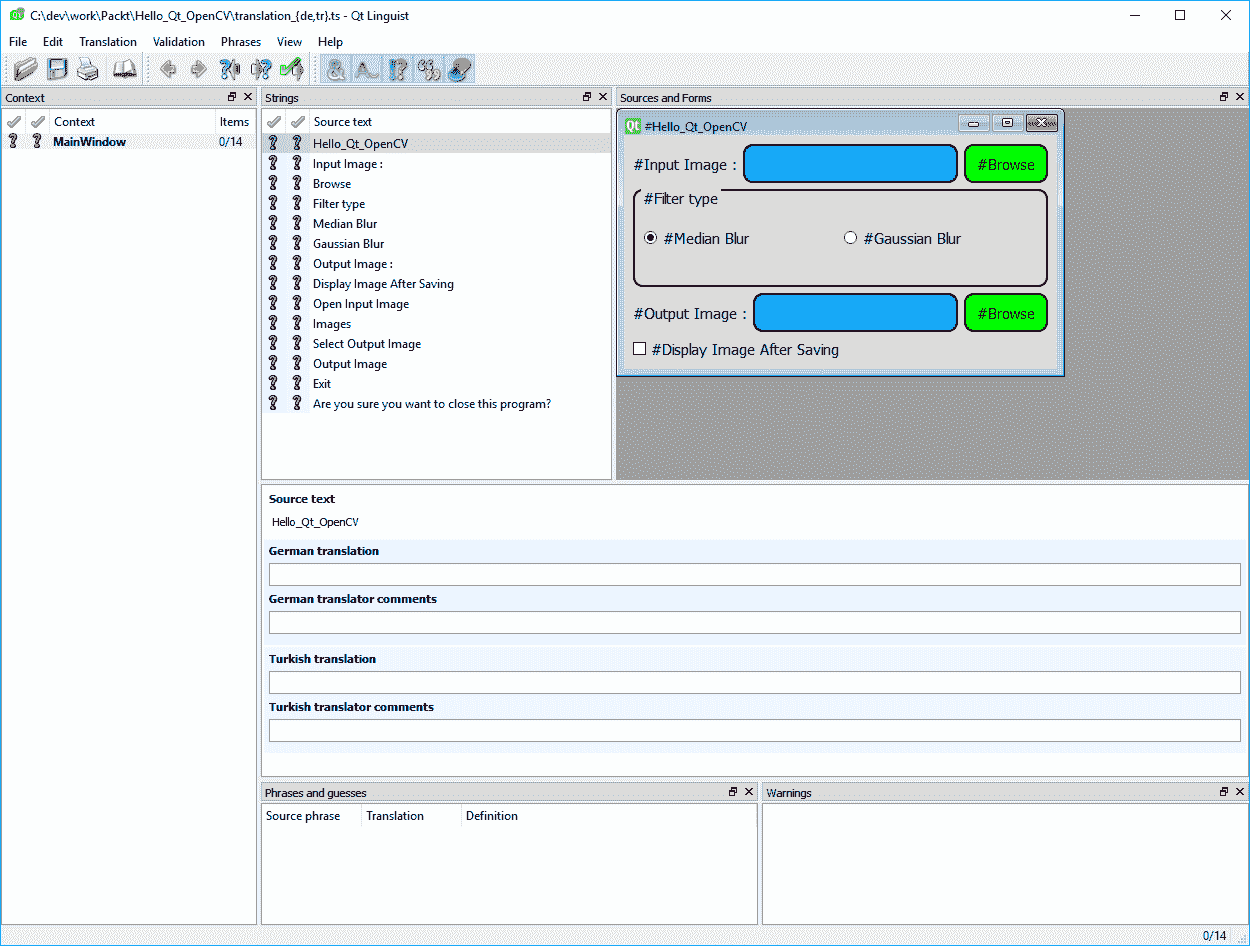Float the Context panel
1250x946 pixels.
(232, 97)
